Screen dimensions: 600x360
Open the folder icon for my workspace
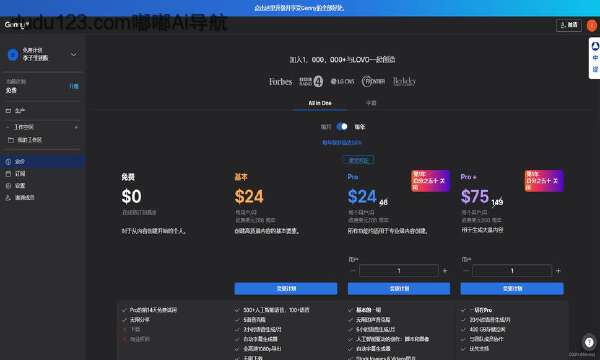tap(11, 140)
